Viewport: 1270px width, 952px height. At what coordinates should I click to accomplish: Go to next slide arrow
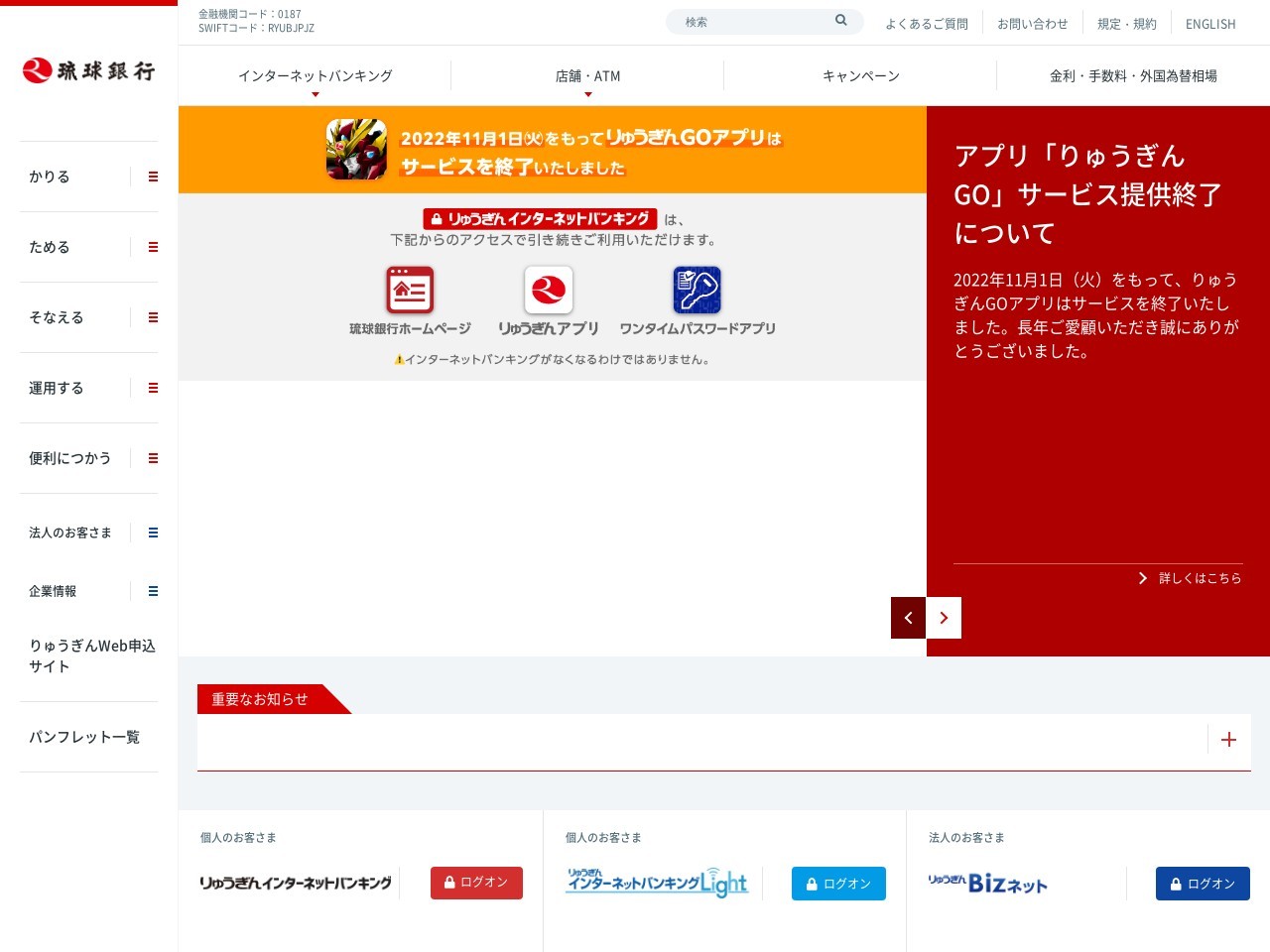point(944,618)
